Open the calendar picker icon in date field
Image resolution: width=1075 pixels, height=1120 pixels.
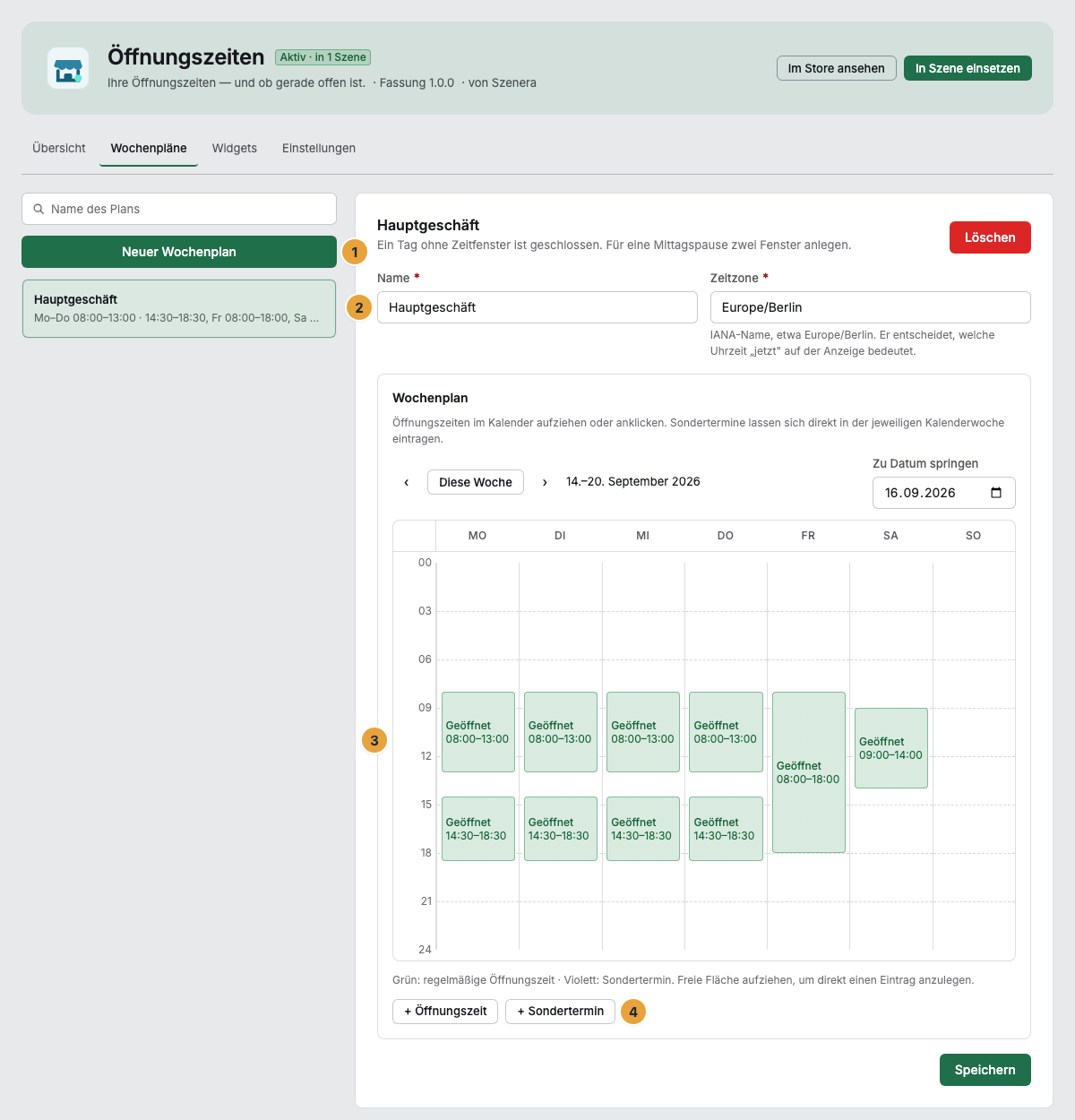pos(996,493)
